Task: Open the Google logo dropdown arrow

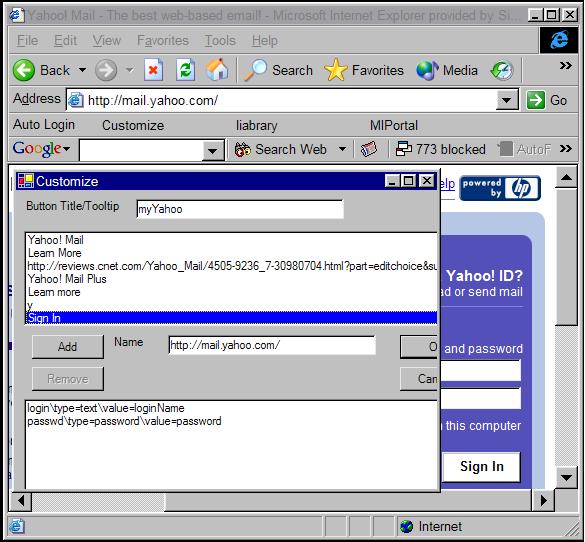Action: (x=66, y=149)
